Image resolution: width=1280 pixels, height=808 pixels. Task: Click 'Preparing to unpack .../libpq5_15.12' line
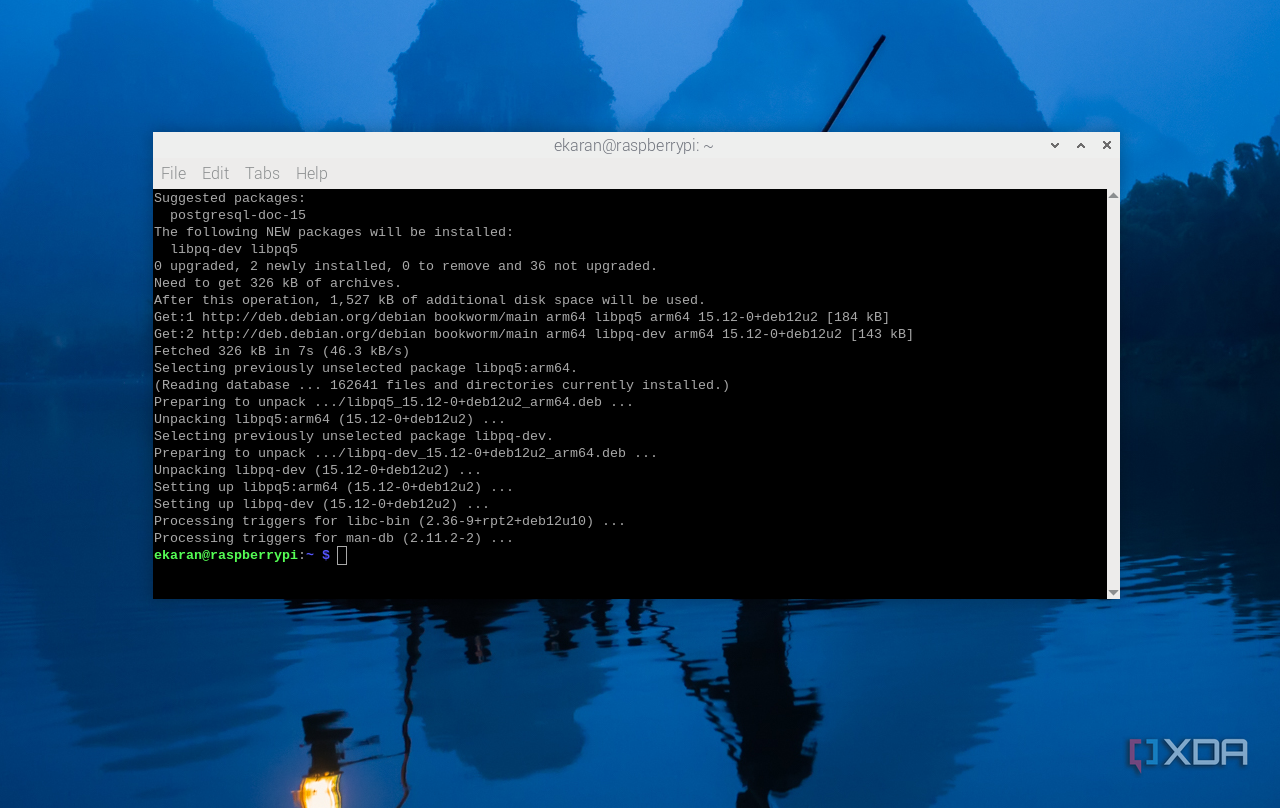click(x=394, y=402)
